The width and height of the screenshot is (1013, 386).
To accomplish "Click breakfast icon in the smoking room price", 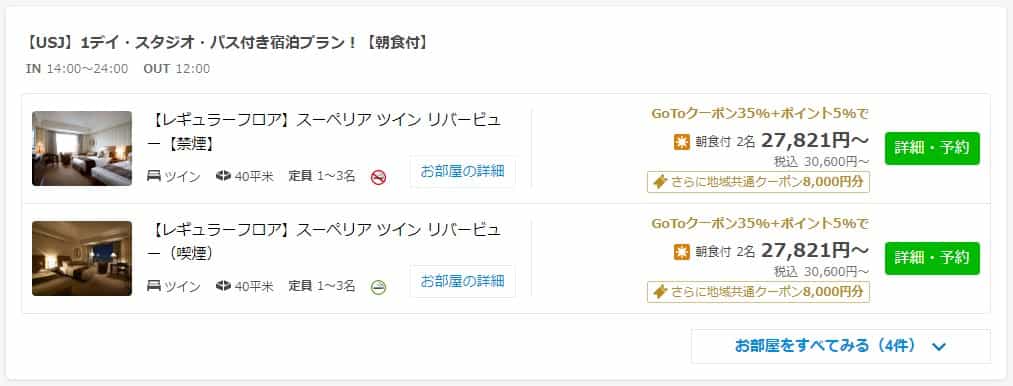I will pos(682,252).
